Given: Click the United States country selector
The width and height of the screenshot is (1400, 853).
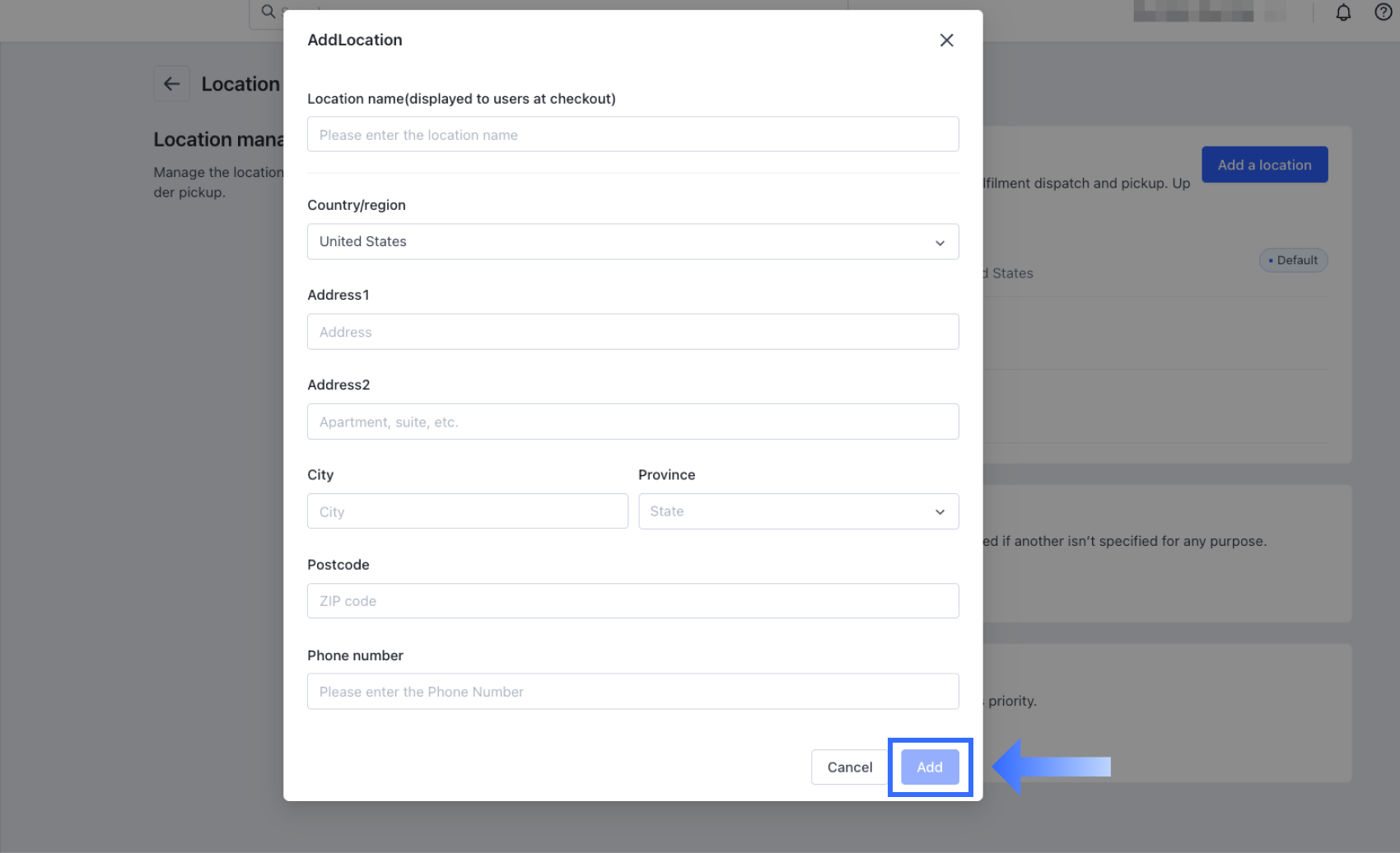Looking at the screenshot, I should pos(618,242).
